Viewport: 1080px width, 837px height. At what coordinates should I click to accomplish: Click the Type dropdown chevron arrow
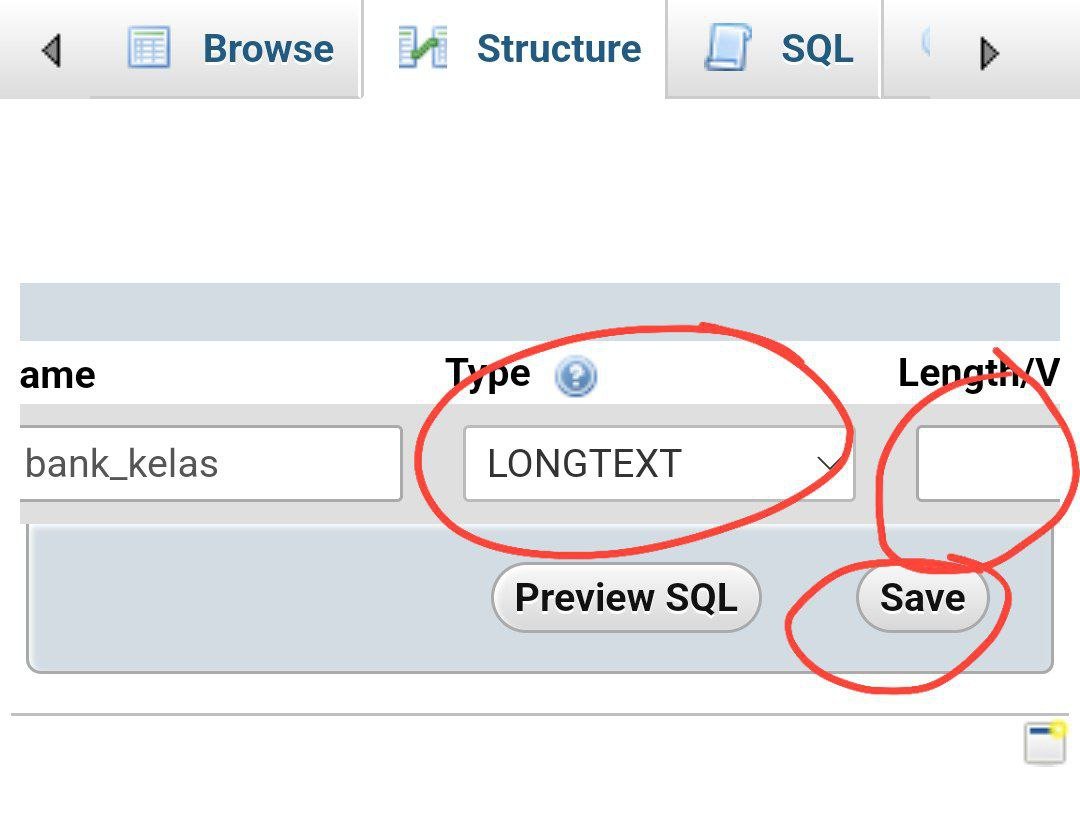pyautogui.click(x=828, y=465)
